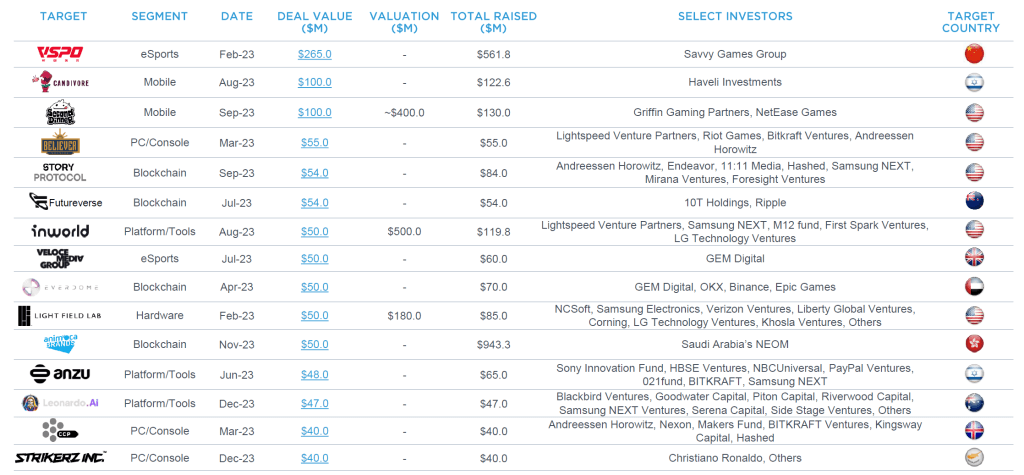
Task: Click inworld's $50.0 deal value link
Action: pyautogui.click(x=315, y=231)
